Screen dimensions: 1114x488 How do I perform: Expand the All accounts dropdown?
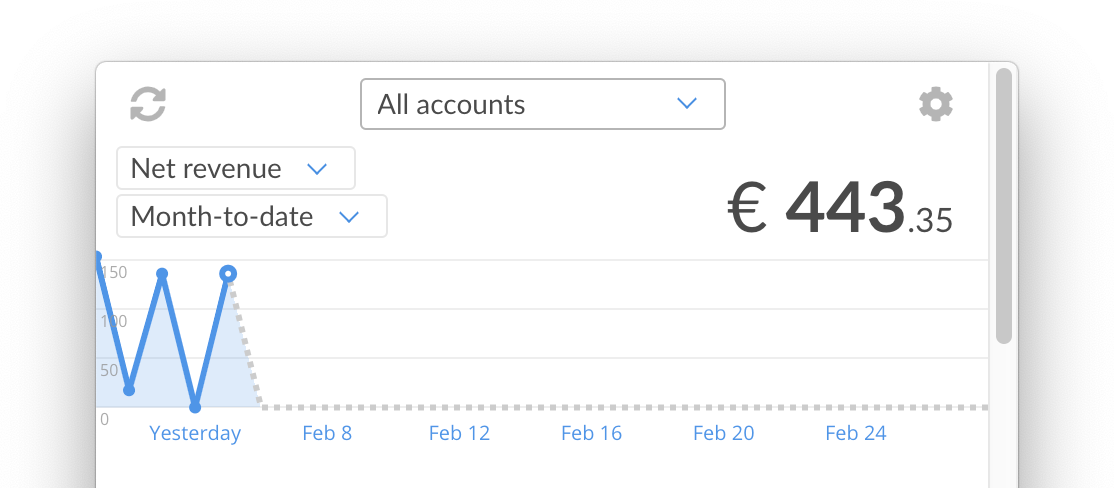(542, 104)
